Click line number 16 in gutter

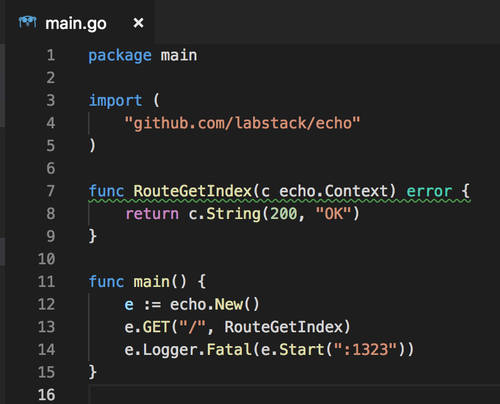(46, 395)
